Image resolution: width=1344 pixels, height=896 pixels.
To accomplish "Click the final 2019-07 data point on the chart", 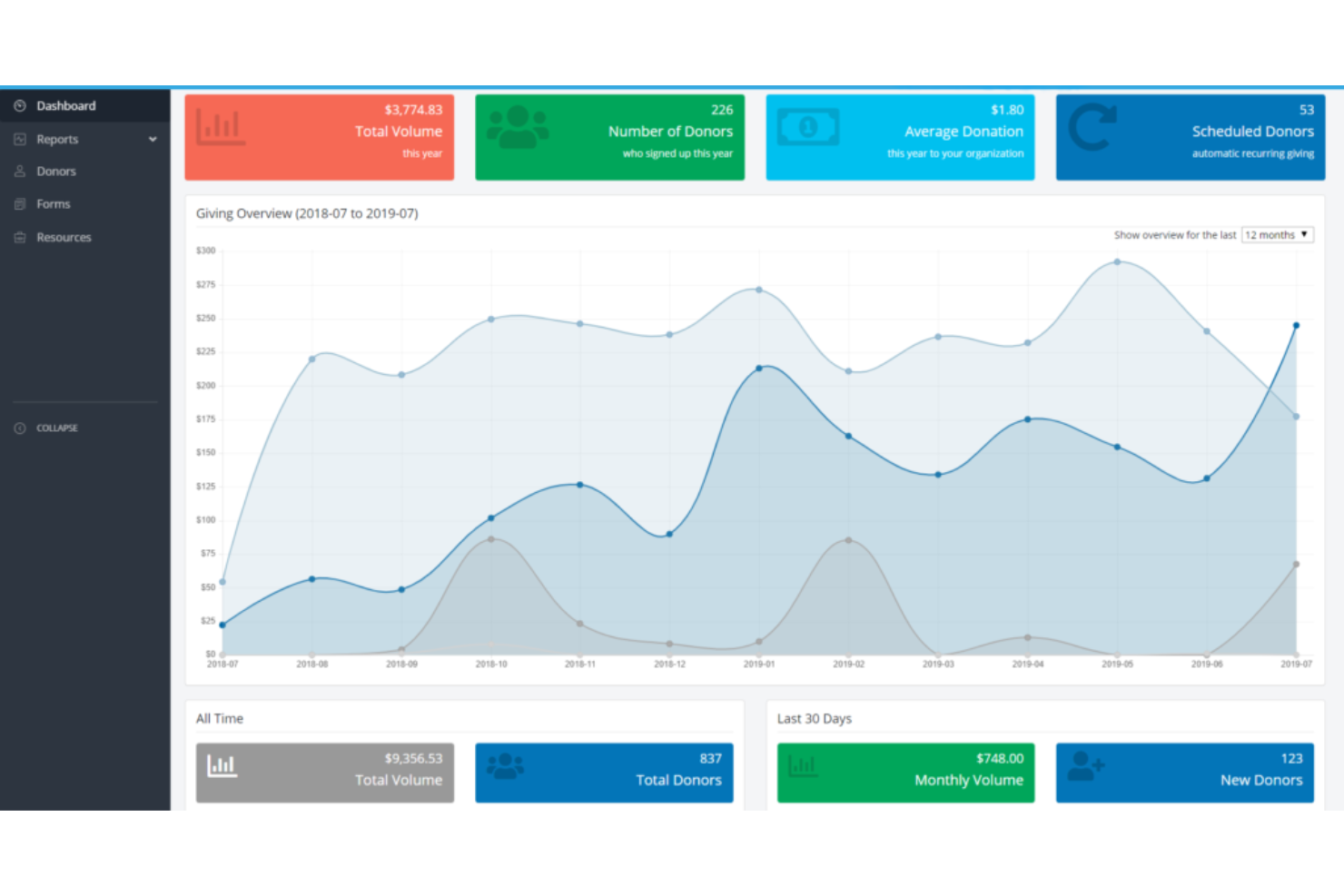I will coord(1296,324).
